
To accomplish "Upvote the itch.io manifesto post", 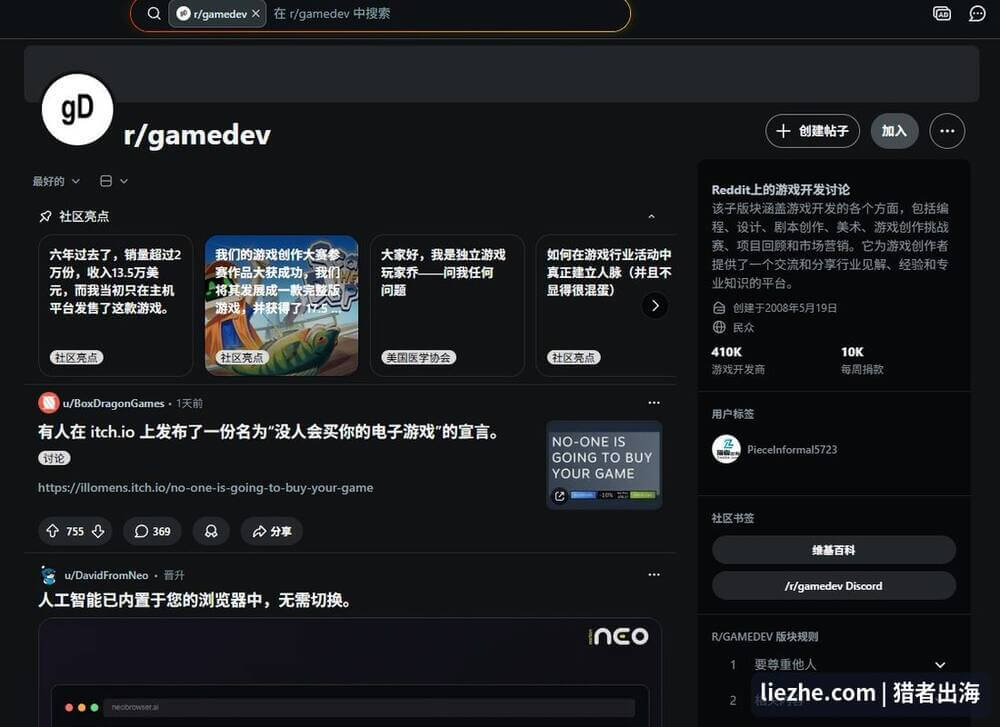I will (x=52, y=531).
